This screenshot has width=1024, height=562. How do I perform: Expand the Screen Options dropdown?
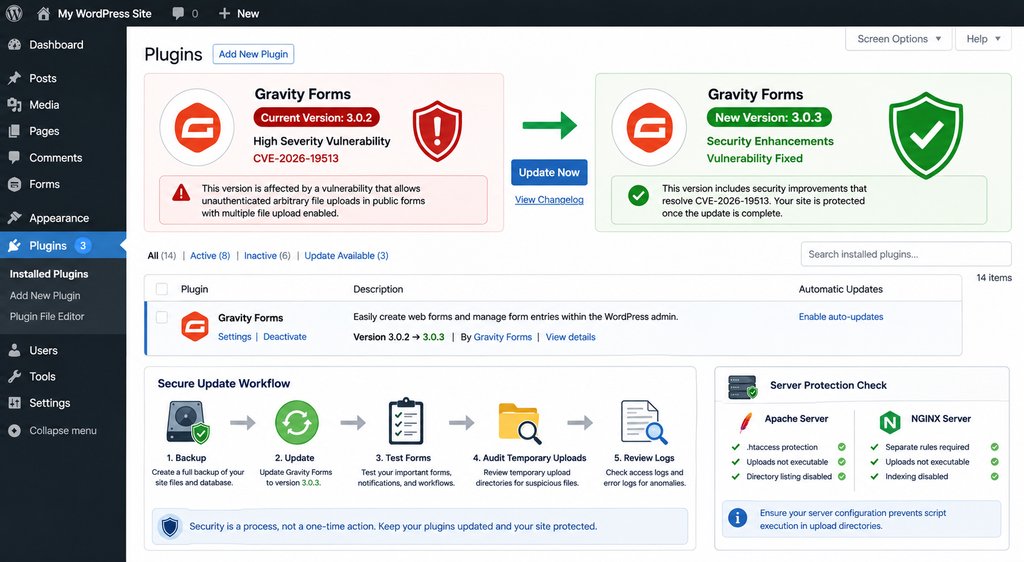click(x=899, y=39)
